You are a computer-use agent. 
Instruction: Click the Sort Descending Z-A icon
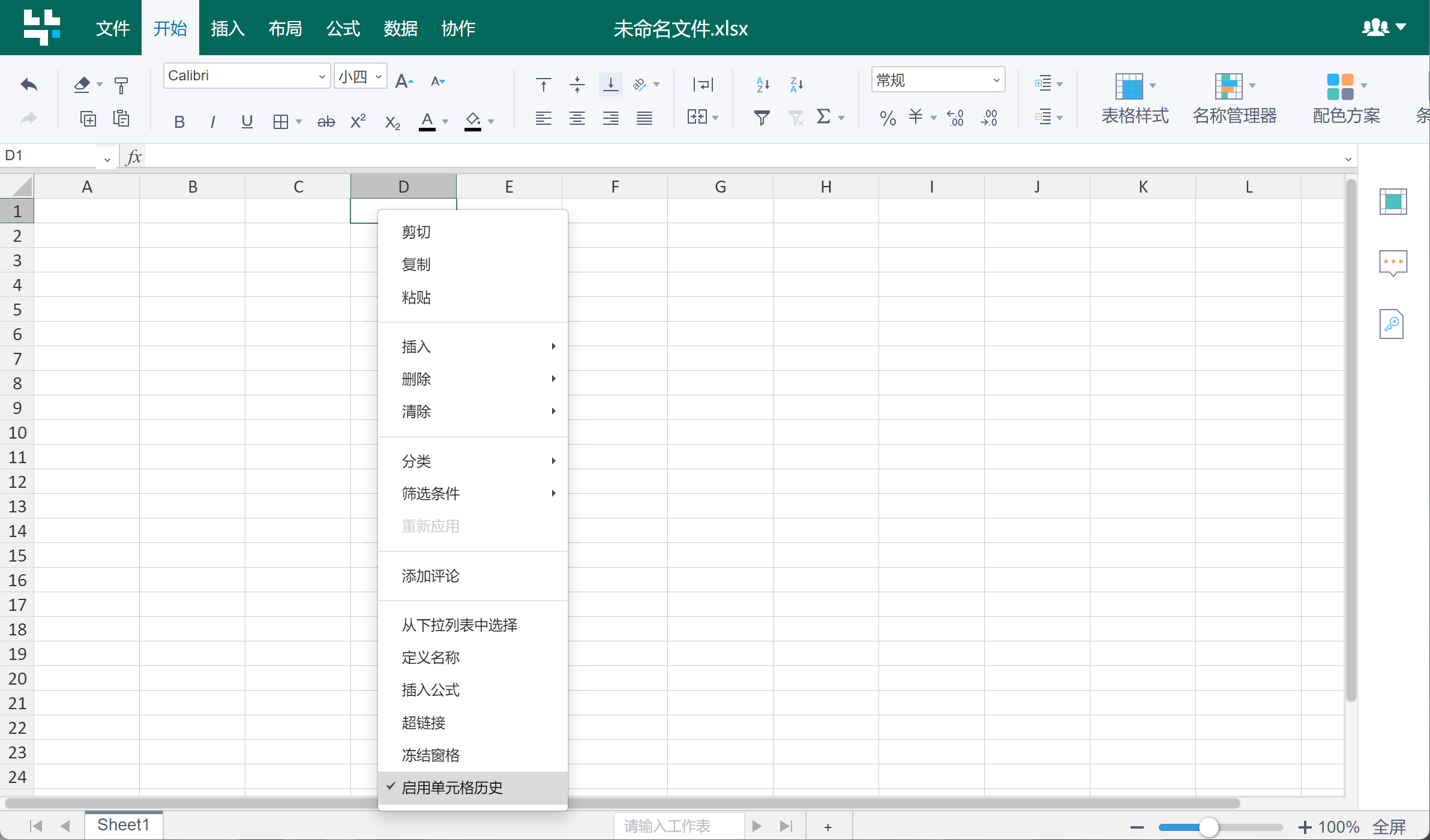(796, 85)
